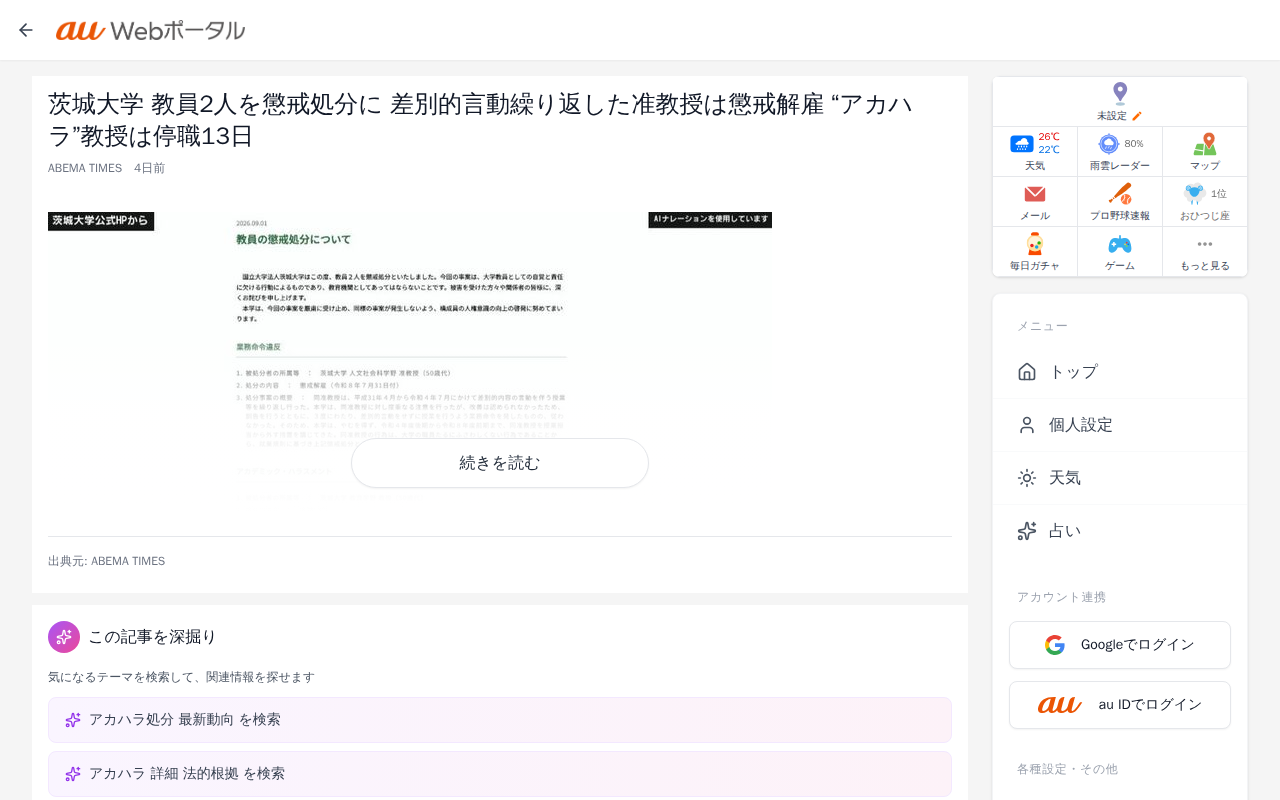Log in with the au ID button
1280x800 pixels.
(x=1120, y=705)
